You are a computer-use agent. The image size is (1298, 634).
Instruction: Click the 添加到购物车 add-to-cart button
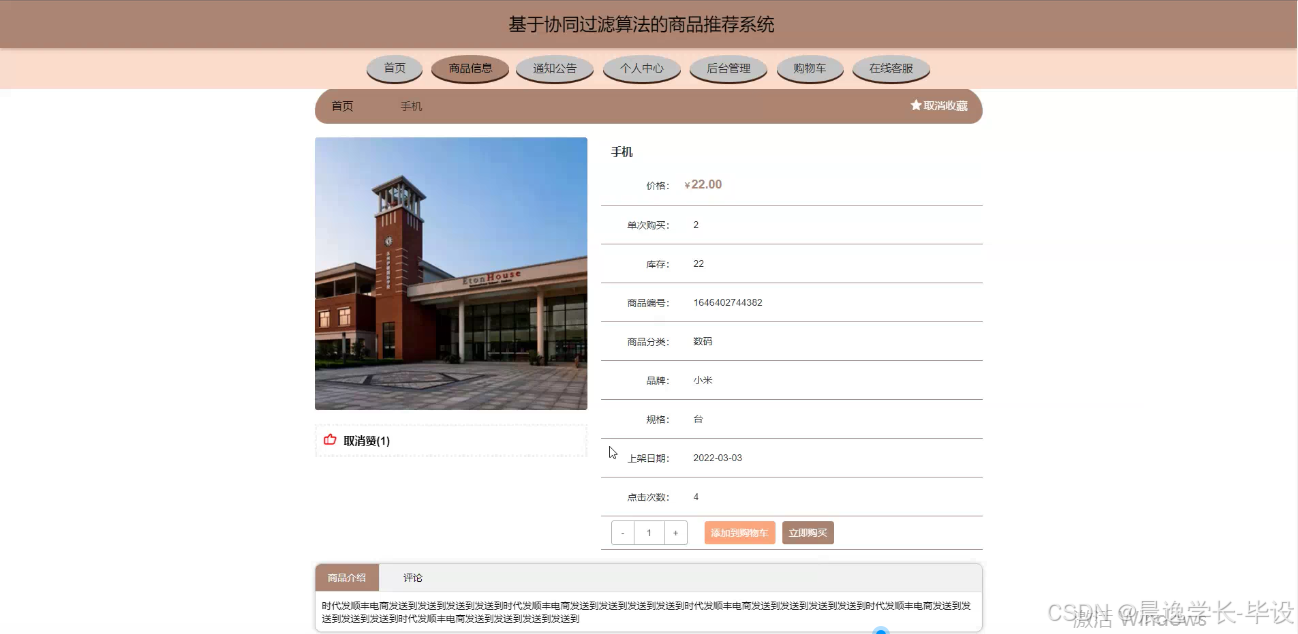(x=737, y=532)
